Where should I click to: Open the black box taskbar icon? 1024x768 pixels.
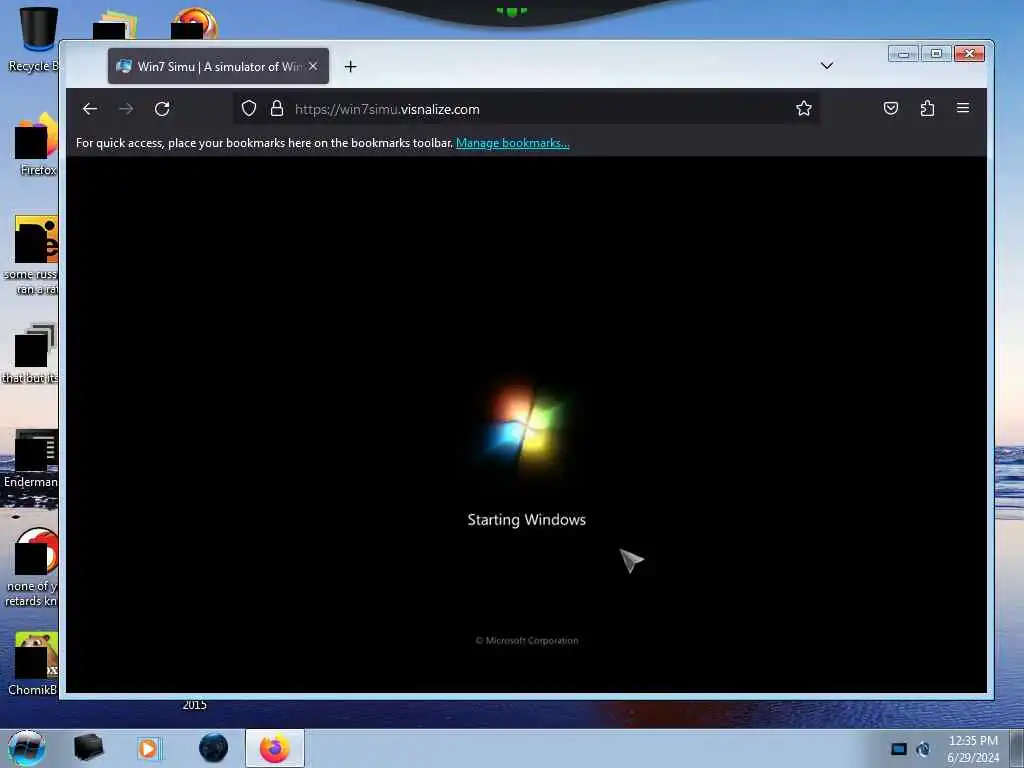click(x=88, y=748)
